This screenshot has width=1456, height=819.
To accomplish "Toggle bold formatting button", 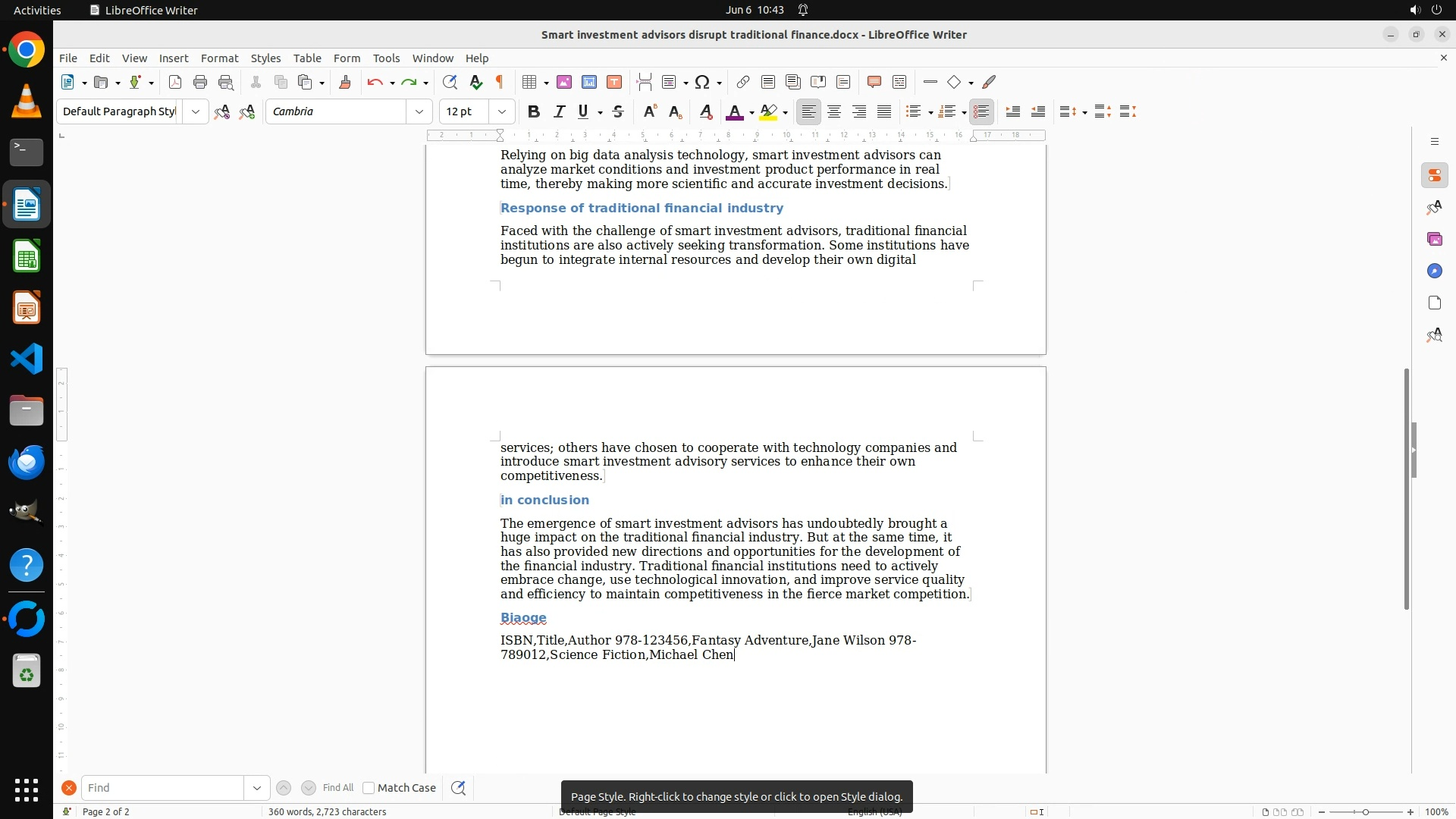I will pyautogui.click(x=534, y=112).
